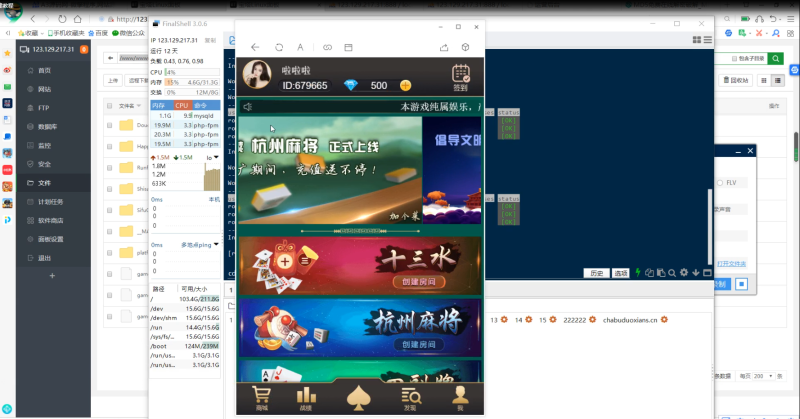The image size is (800, 419).
Task: Copy the server IP via 复制 link in FinalShell
Action: point(210,40)
